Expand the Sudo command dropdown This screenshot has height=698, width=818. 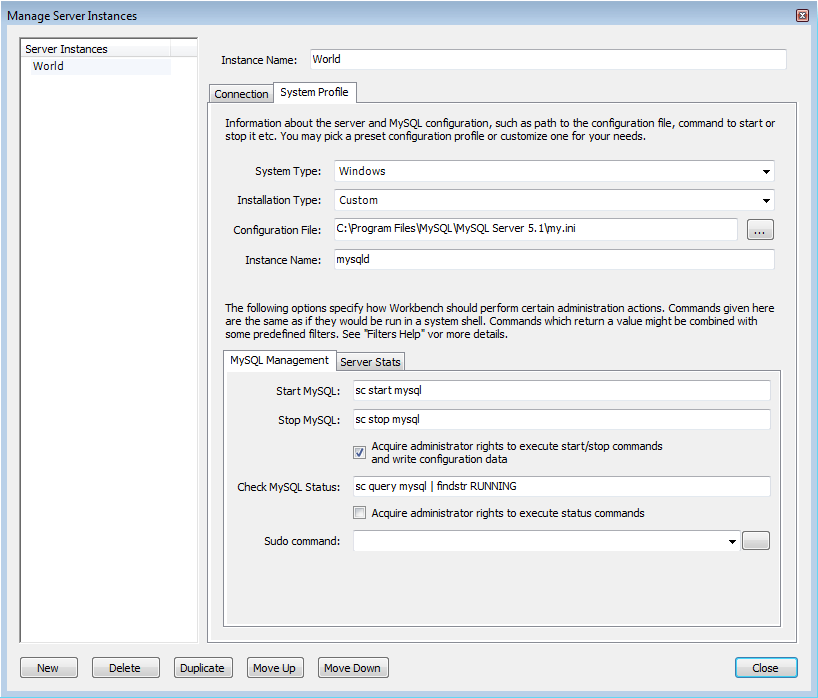tap(729, 540)
